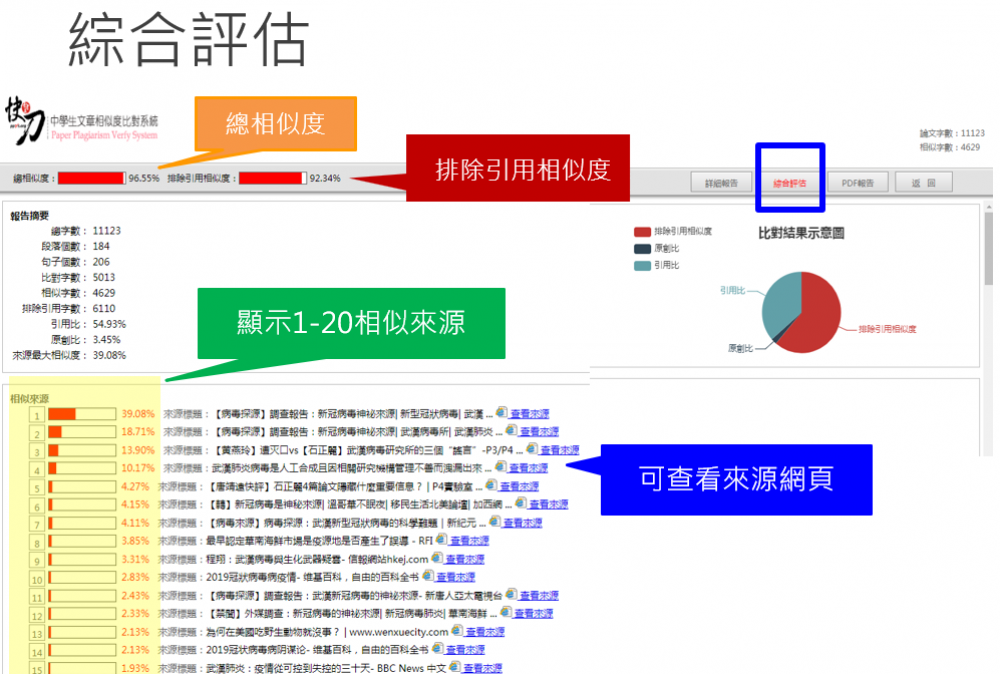The width and height of the screenshot is (1000, 674).
Task: Click the browser icon on the BBC News row
Action: point(455,667)
